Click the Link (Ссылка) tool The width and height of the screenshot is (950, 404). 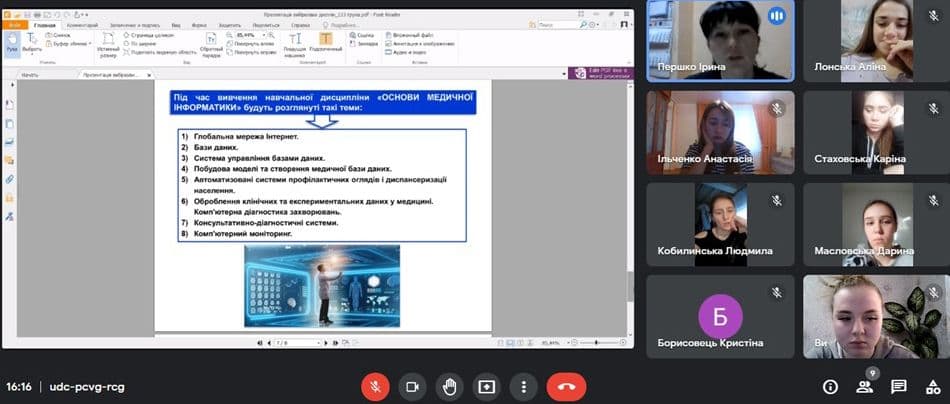point(362,35)
